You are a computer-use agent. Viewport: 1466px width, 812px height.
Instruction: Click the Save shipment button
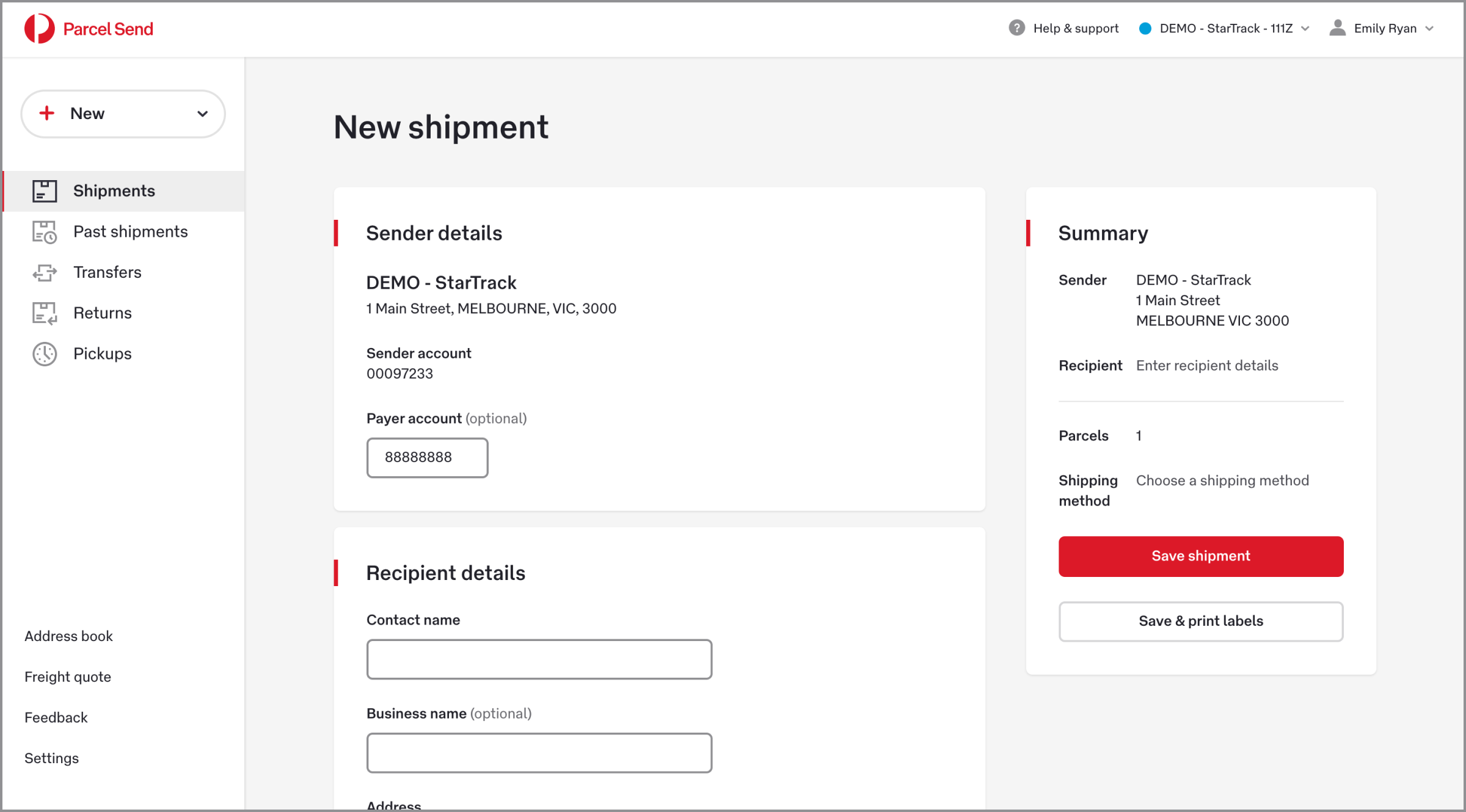point(1201,556)
